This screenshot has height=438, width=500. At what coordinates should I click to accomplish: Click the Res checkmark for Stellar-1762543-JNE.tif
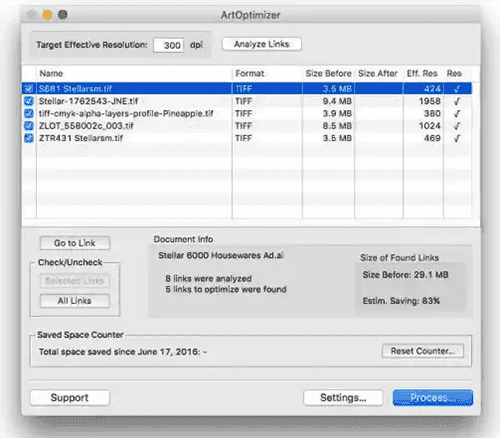[x=457, y=101]
